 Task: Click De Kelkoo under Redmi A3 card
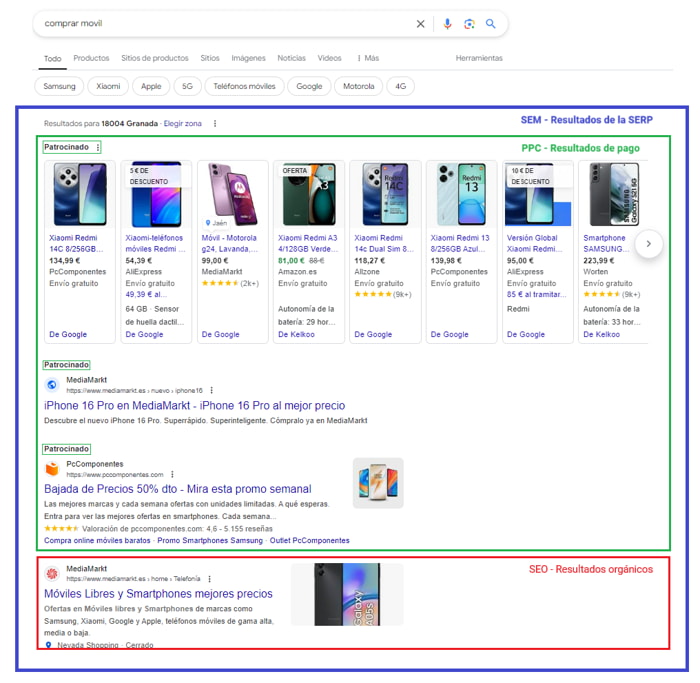click(296, 334)
